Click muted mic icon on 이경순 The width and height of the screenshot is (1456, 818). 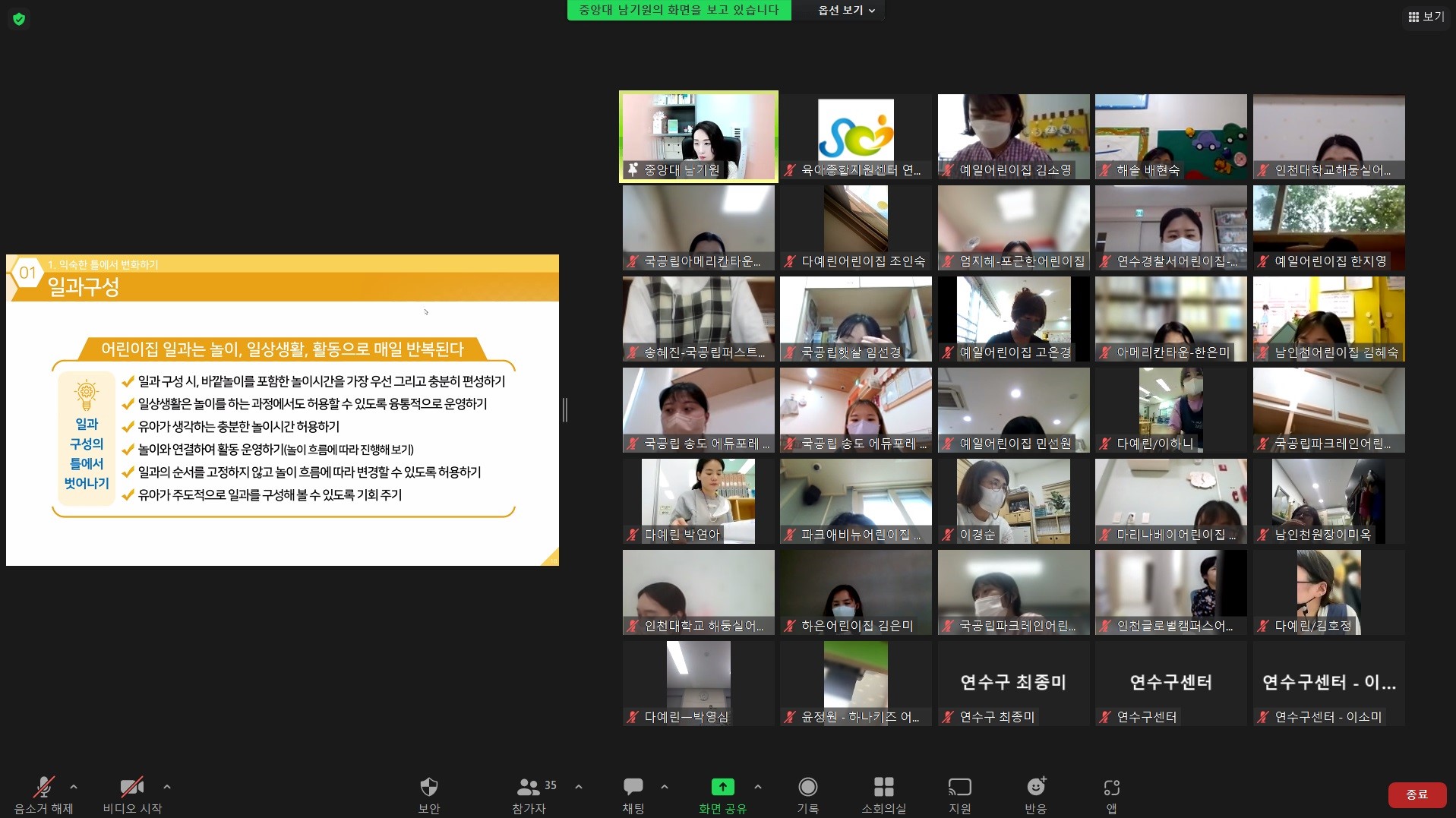[948, 535]
